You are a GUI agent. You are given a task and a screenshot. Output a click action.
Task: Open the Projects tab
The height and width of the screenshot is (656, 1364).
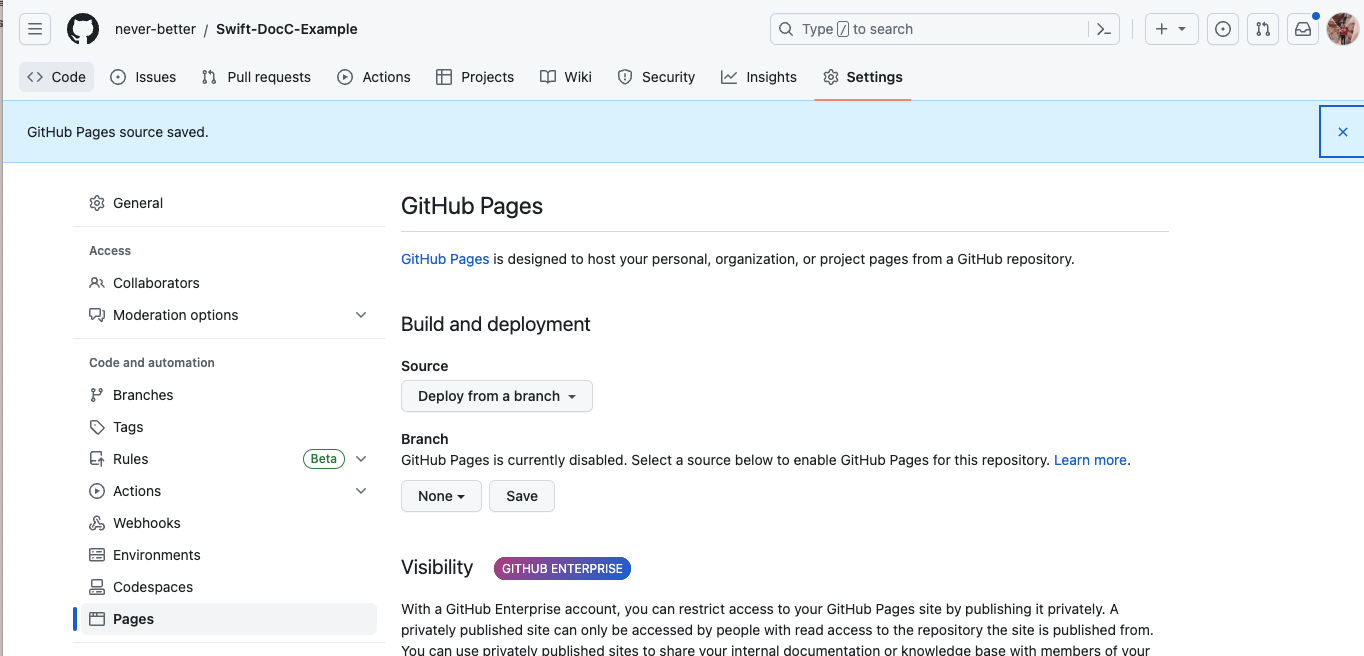pos(475,77)
